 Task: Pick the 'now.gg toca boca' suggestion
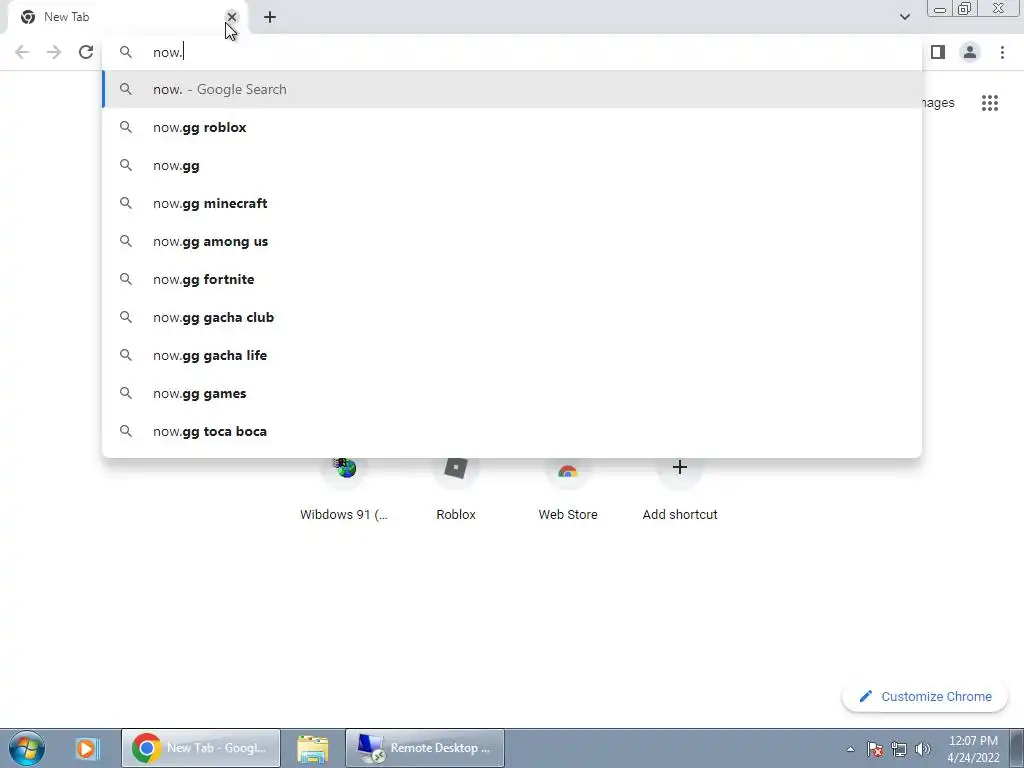(512, 431)
